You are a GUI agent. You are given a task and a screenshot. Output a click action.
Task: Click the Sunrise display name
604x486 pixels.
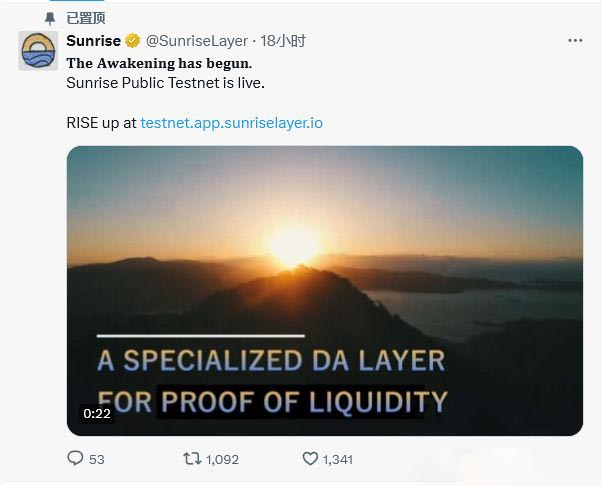(x=94, y=40)
